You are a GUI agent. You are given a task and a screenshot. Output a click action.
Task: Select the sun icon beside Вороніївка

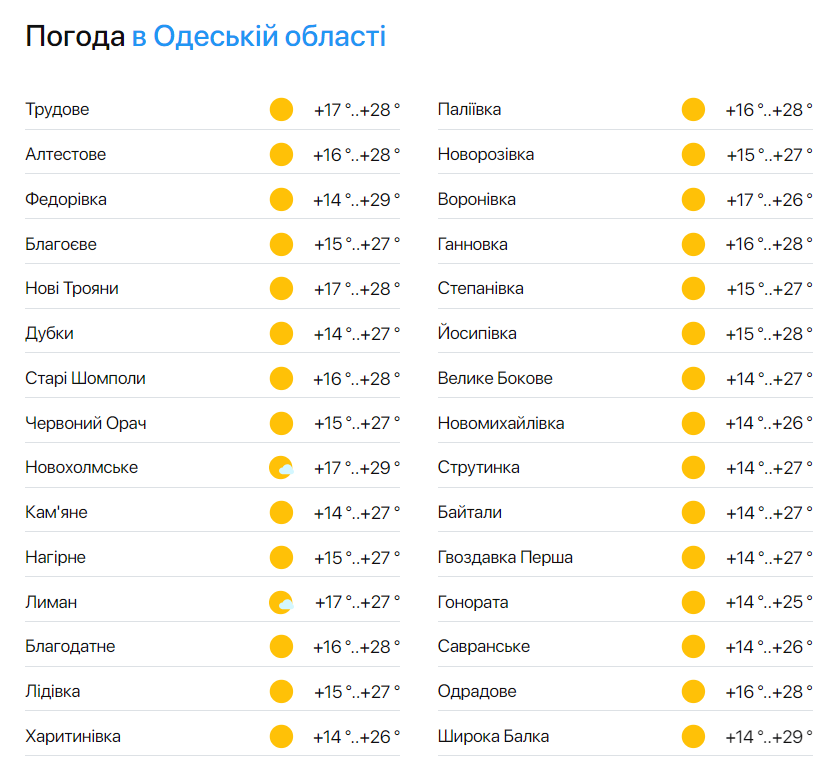[x=693, y=199]
